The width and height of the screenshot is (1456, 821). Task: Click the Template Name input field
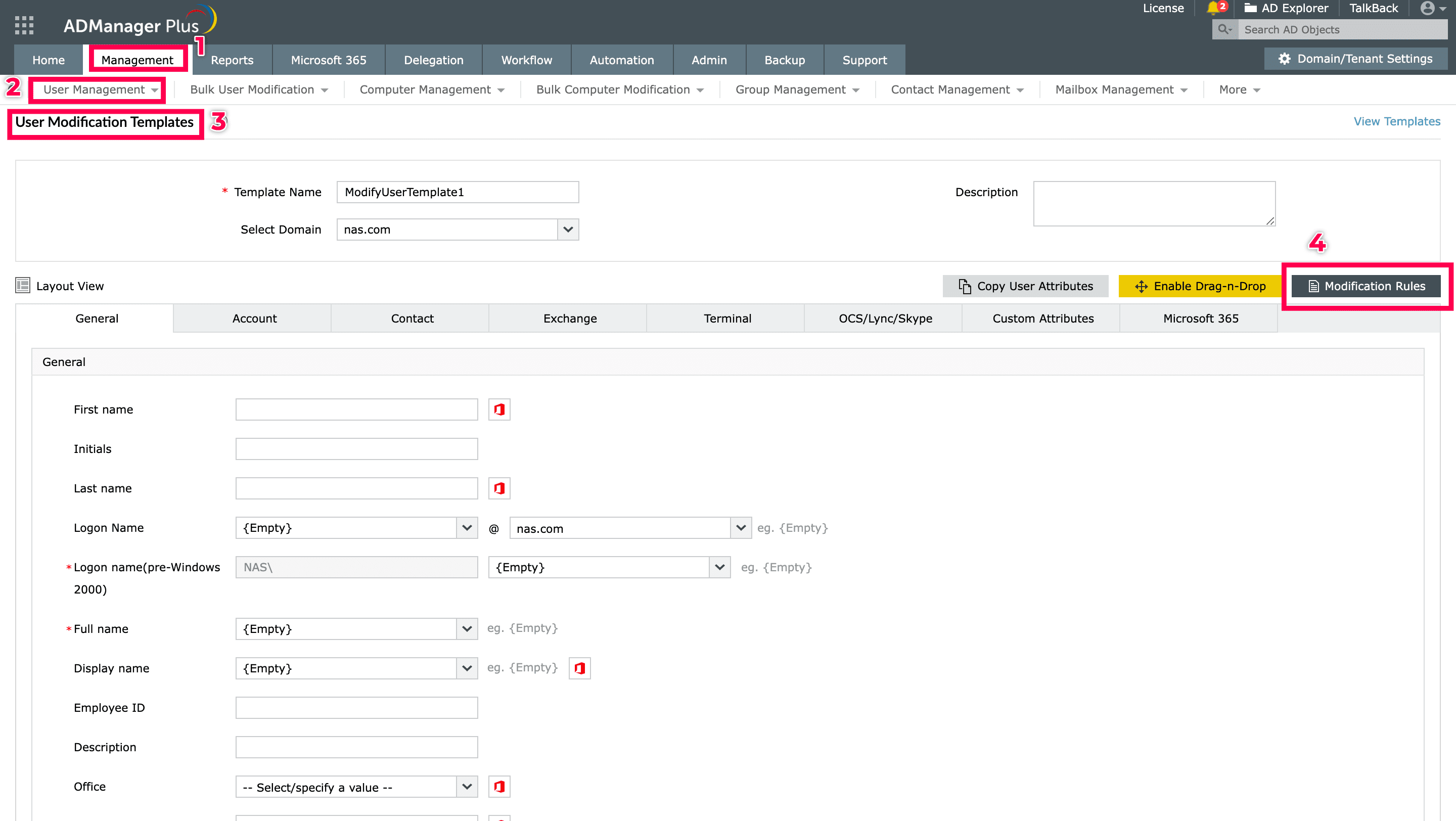(x=457, y=192)
